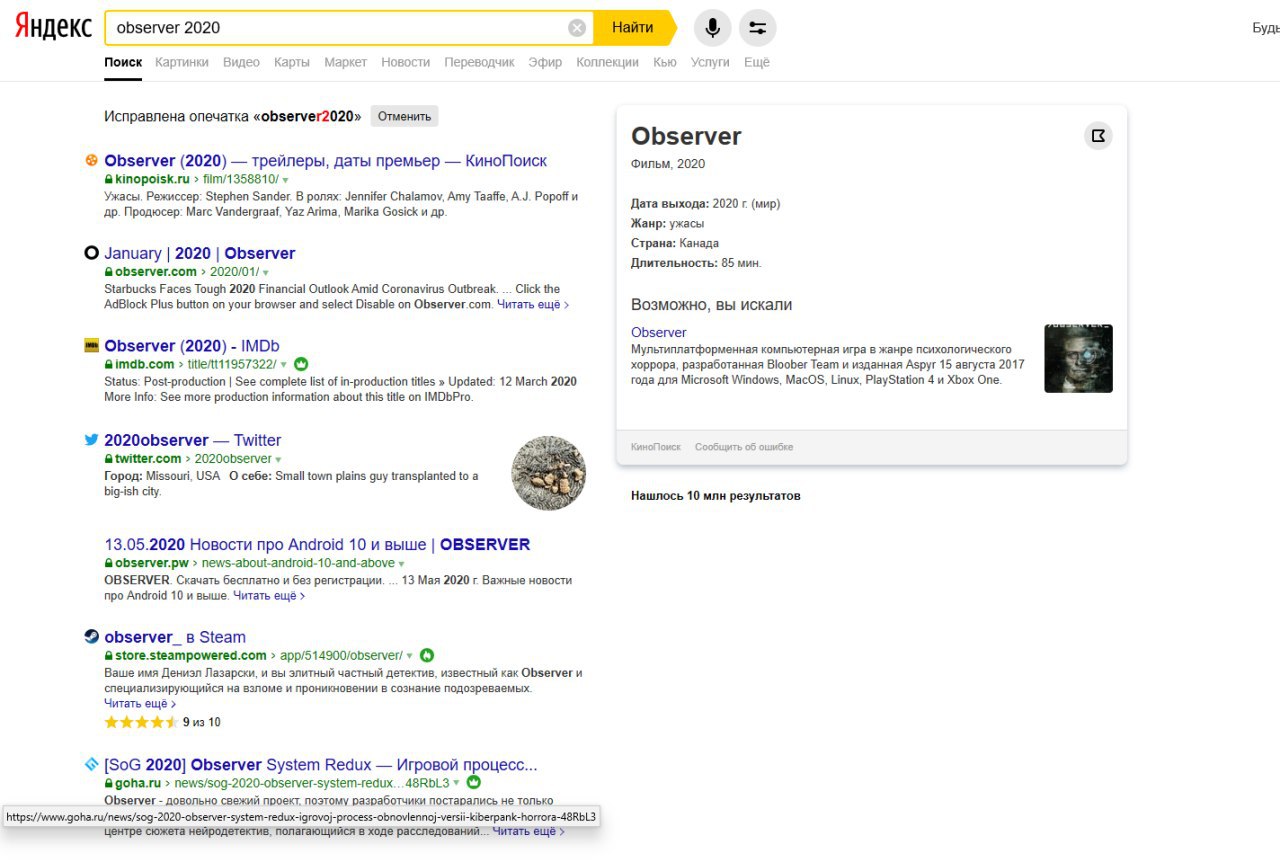The width and height of the screenshot is (1280, 862).
Task: Click Читать ещё under the observer.com snippet
Action: 533,304
